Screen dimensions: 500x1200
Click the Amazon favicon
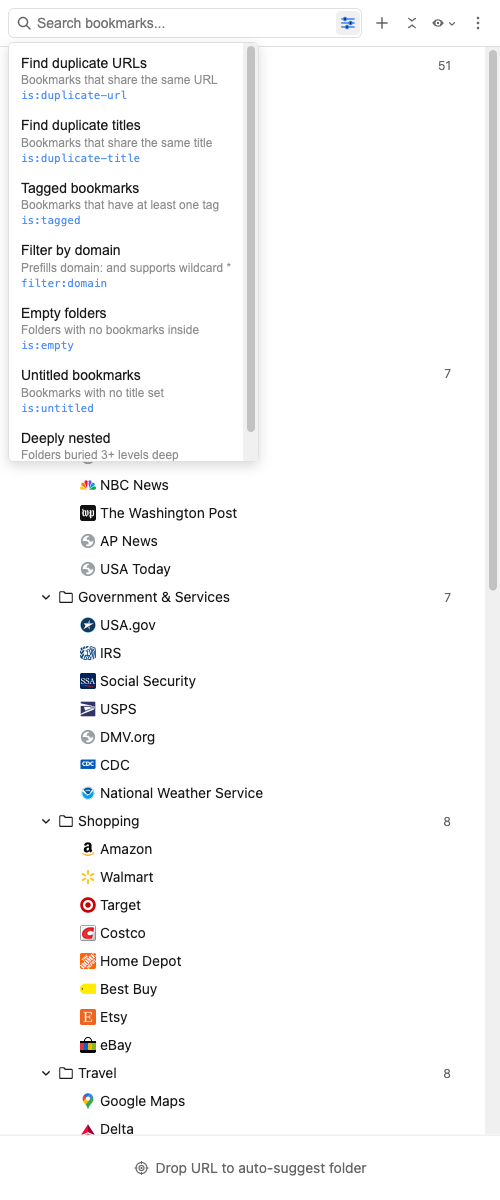pos(88,849)
